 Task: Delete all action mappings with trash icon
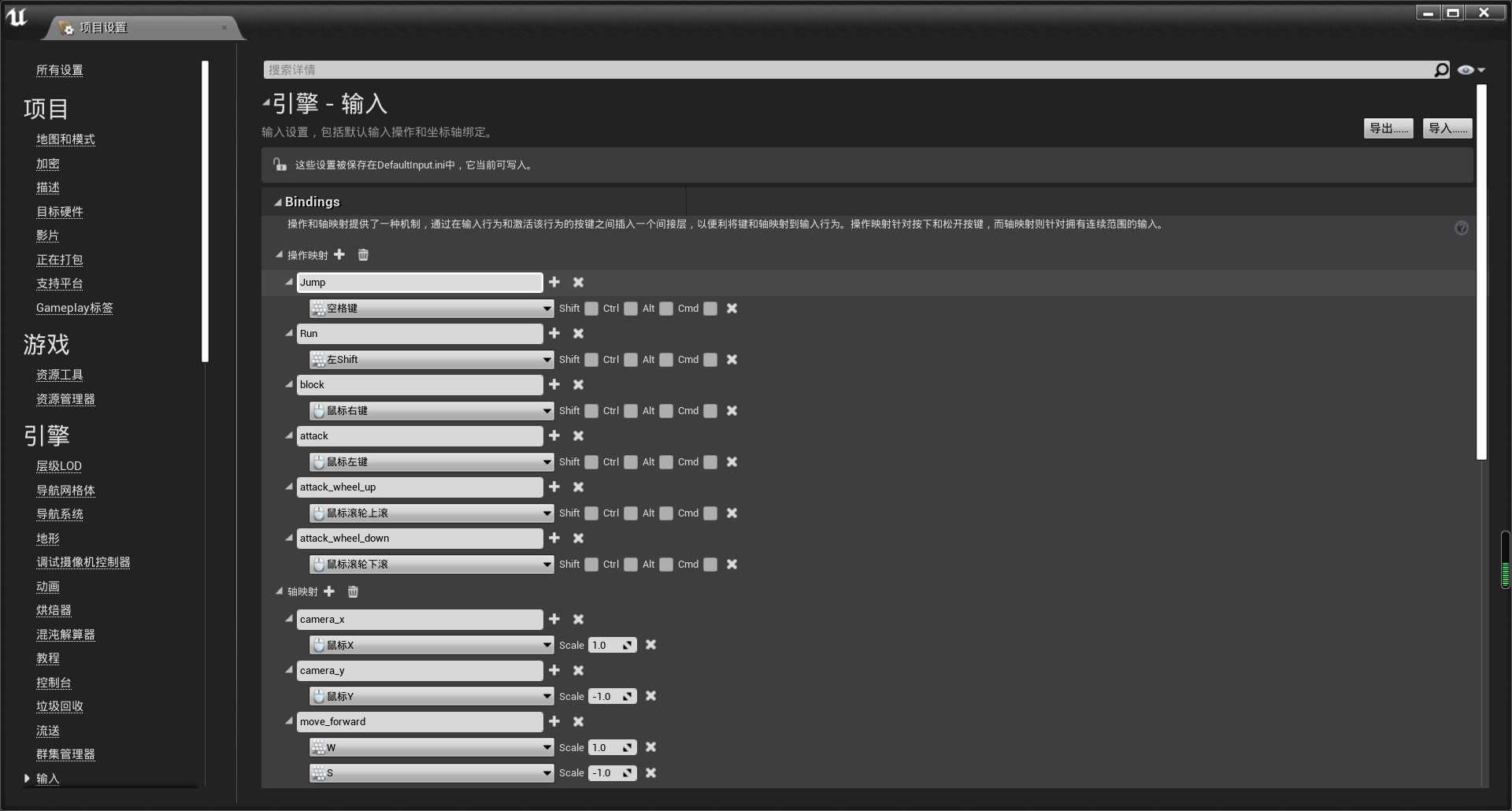click(x=363, y=254)
